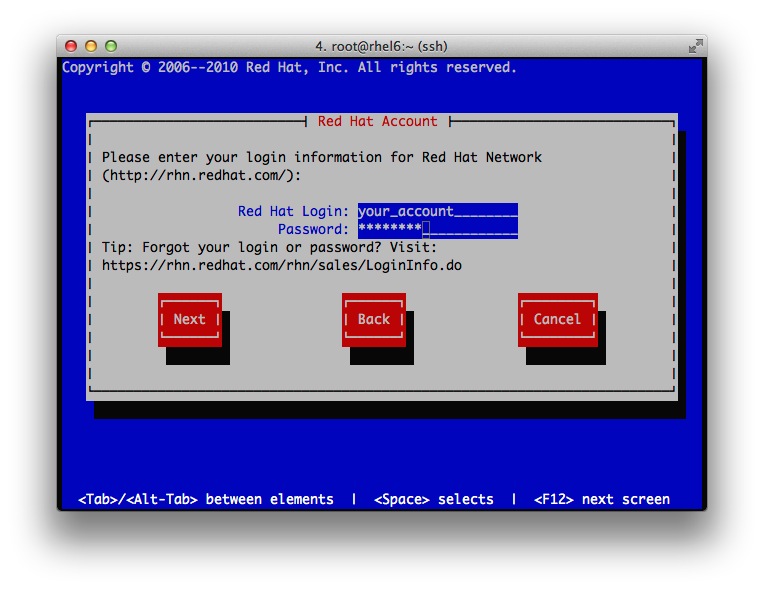Viewport: 764px width, 590px height.
Task: Click the <Space> selects hint
Action: (434, 499)
